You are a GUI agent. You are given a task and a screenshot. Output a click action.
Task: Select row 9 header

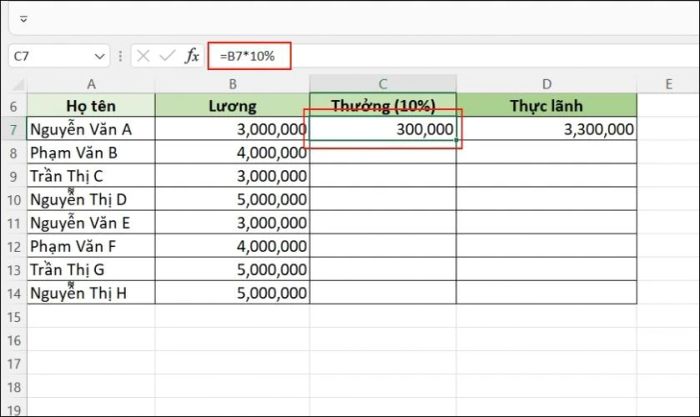click(x=13, y=176)
